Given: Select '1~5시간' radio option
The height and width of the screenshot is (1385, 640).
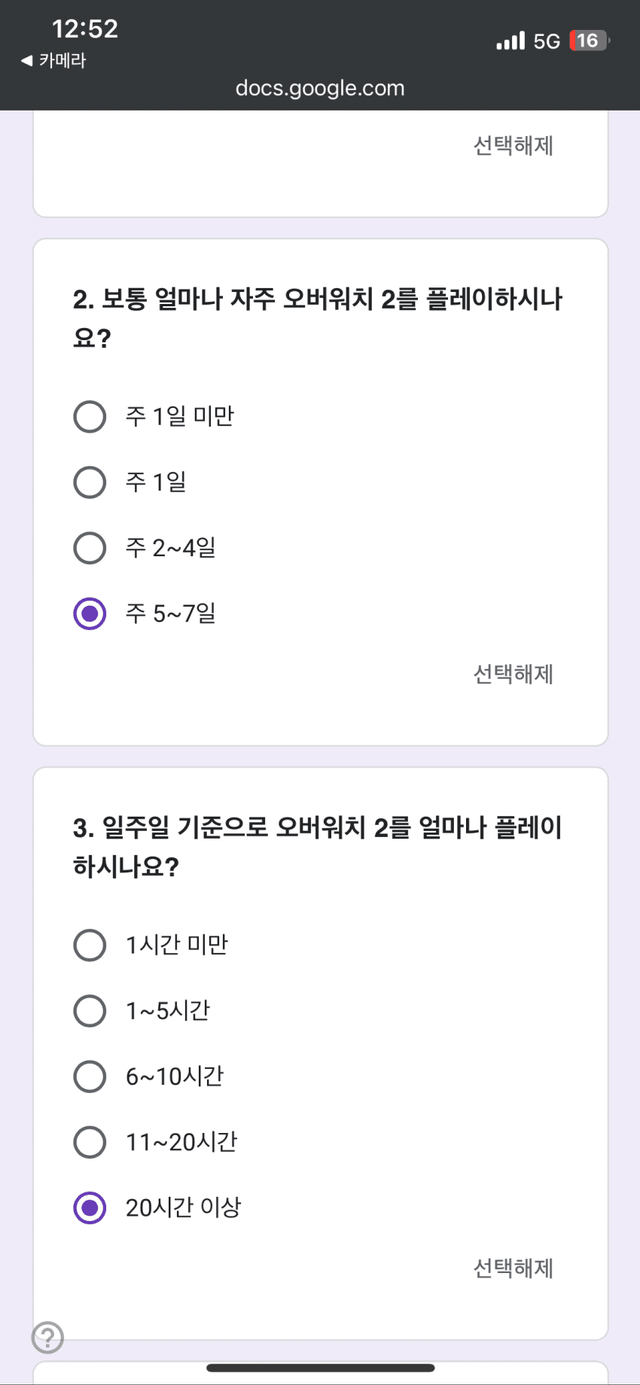Looking at the screenshot, I should [x=90, y=1011].
